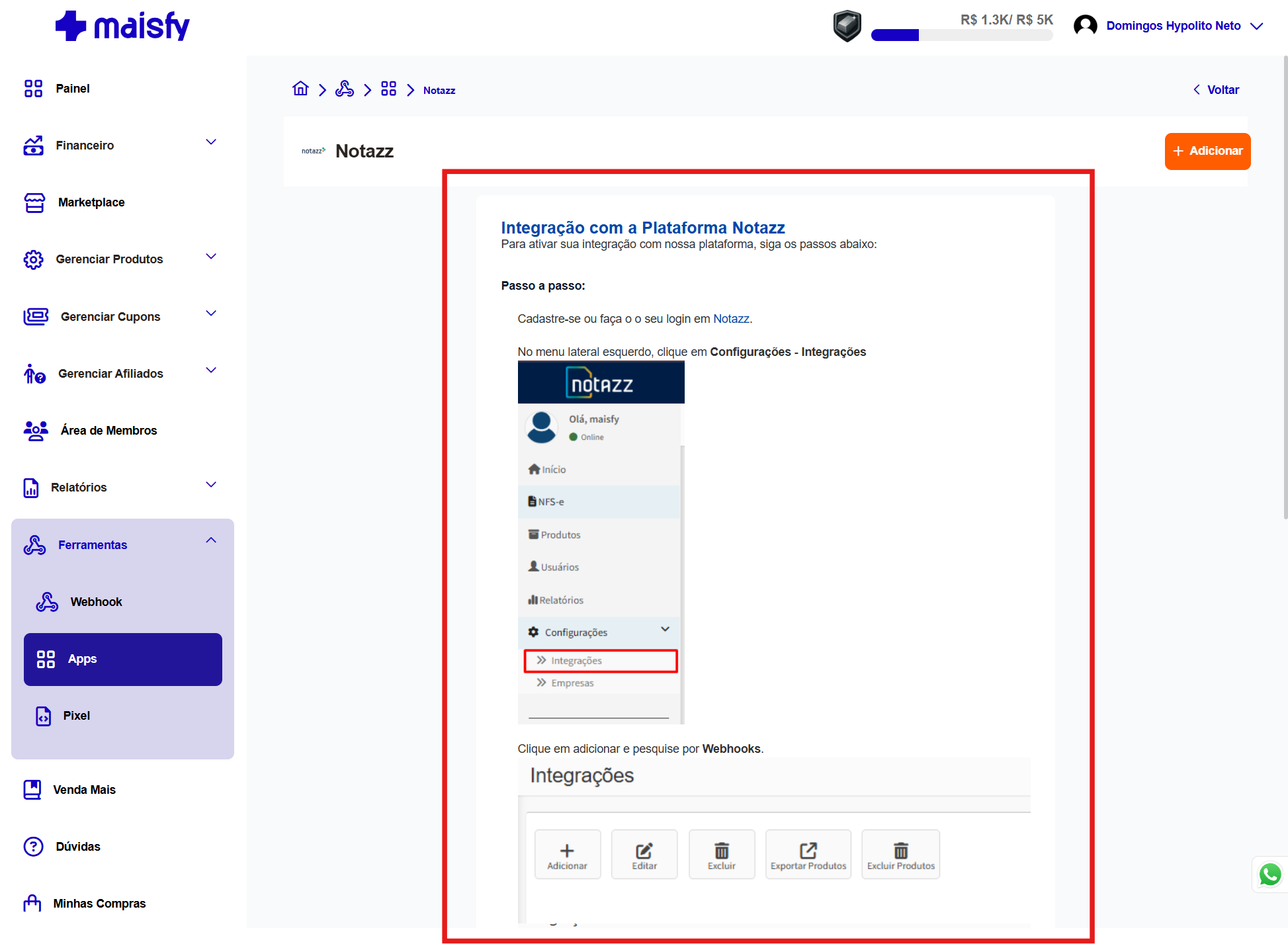
Task: Click the Gerenciar Produtos gear icon
Action: (x=33, y=259)
